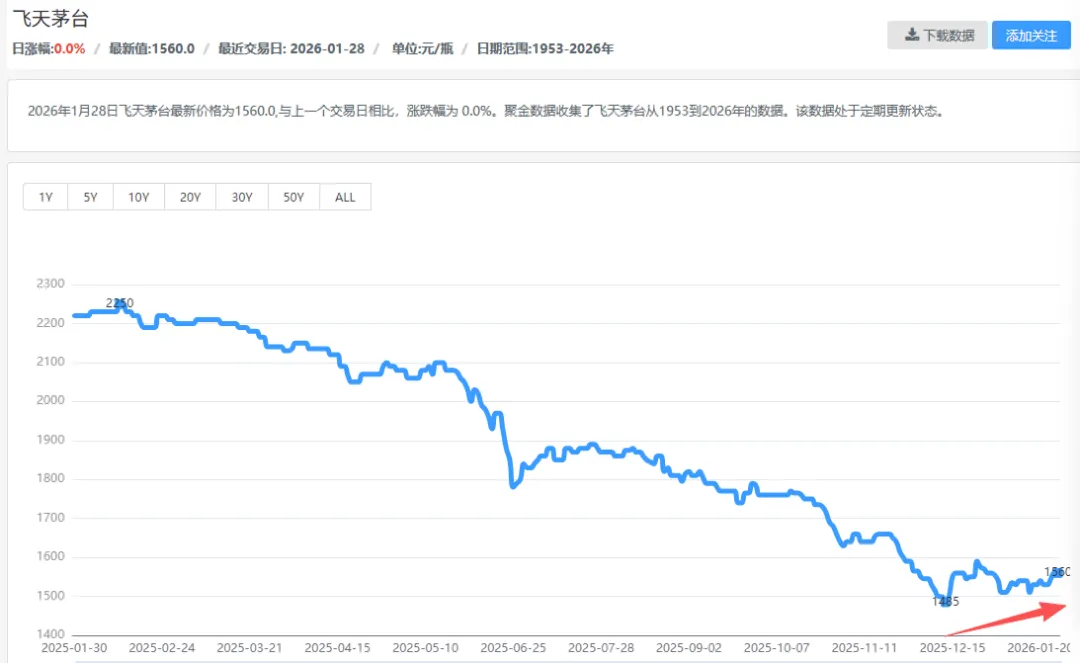The image size is (1080, 663).
Task: Click y-axis label 1900
Action: [50, 440]
